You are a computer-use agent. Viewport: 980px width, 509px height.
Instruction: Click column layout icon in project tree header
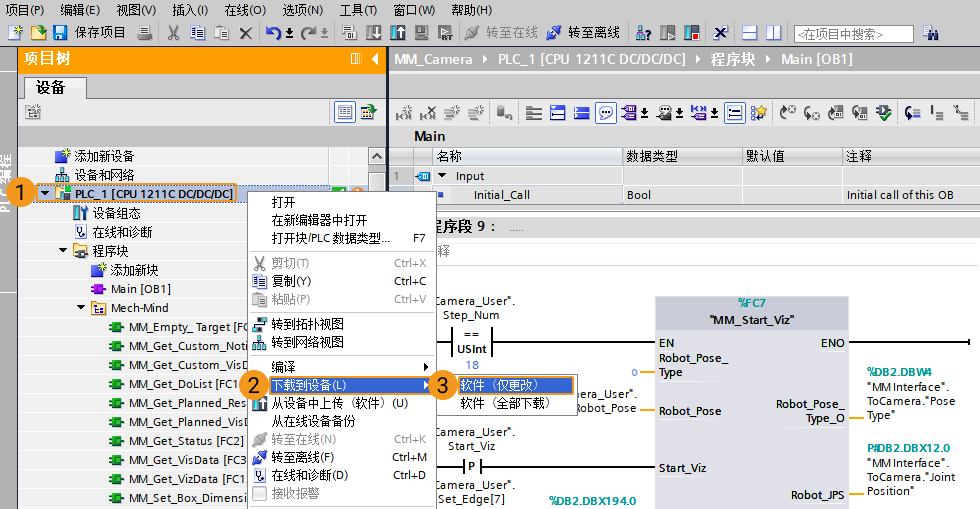356,59
